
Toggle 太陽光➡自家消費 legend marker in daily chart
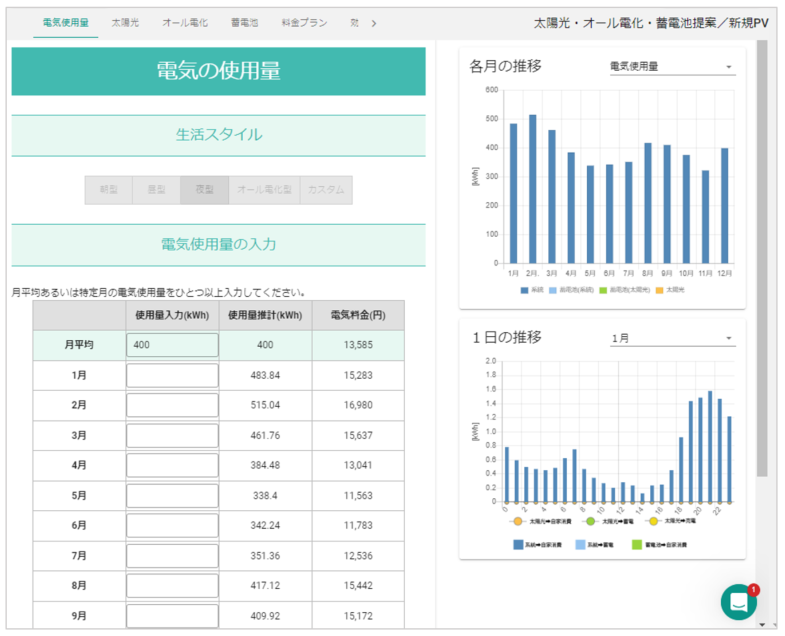tap(517, 521)
